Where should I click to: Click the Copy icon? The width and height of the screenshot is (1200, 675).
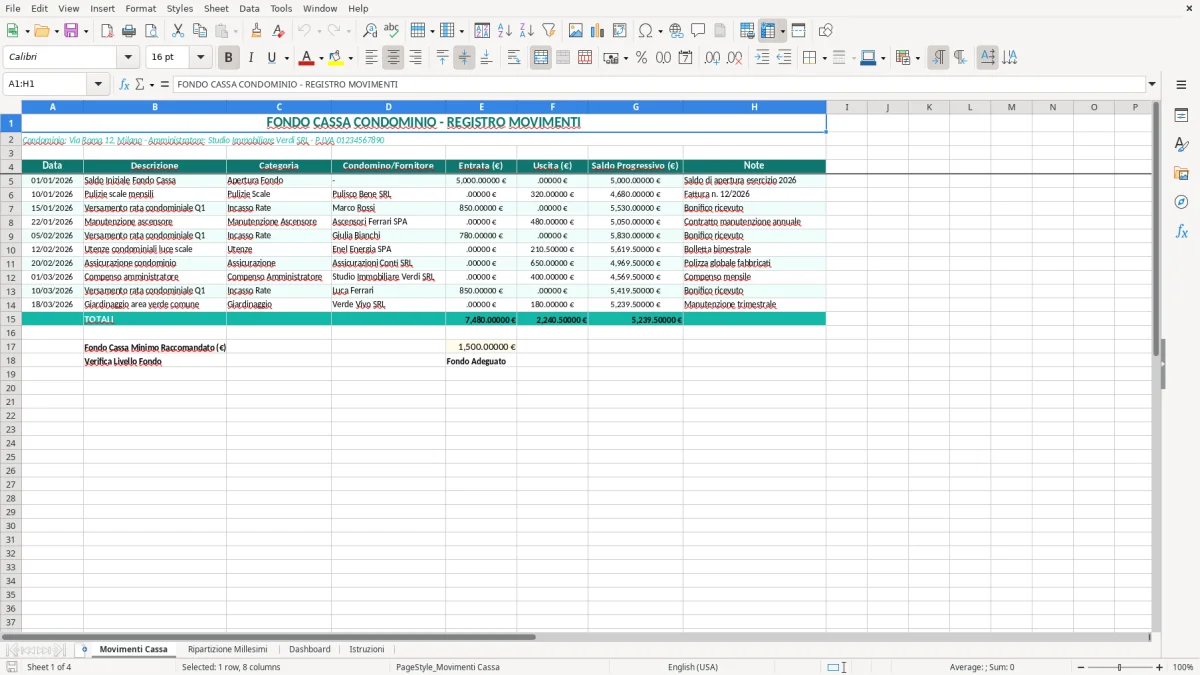pyautogui.click(x=200, y=31)
